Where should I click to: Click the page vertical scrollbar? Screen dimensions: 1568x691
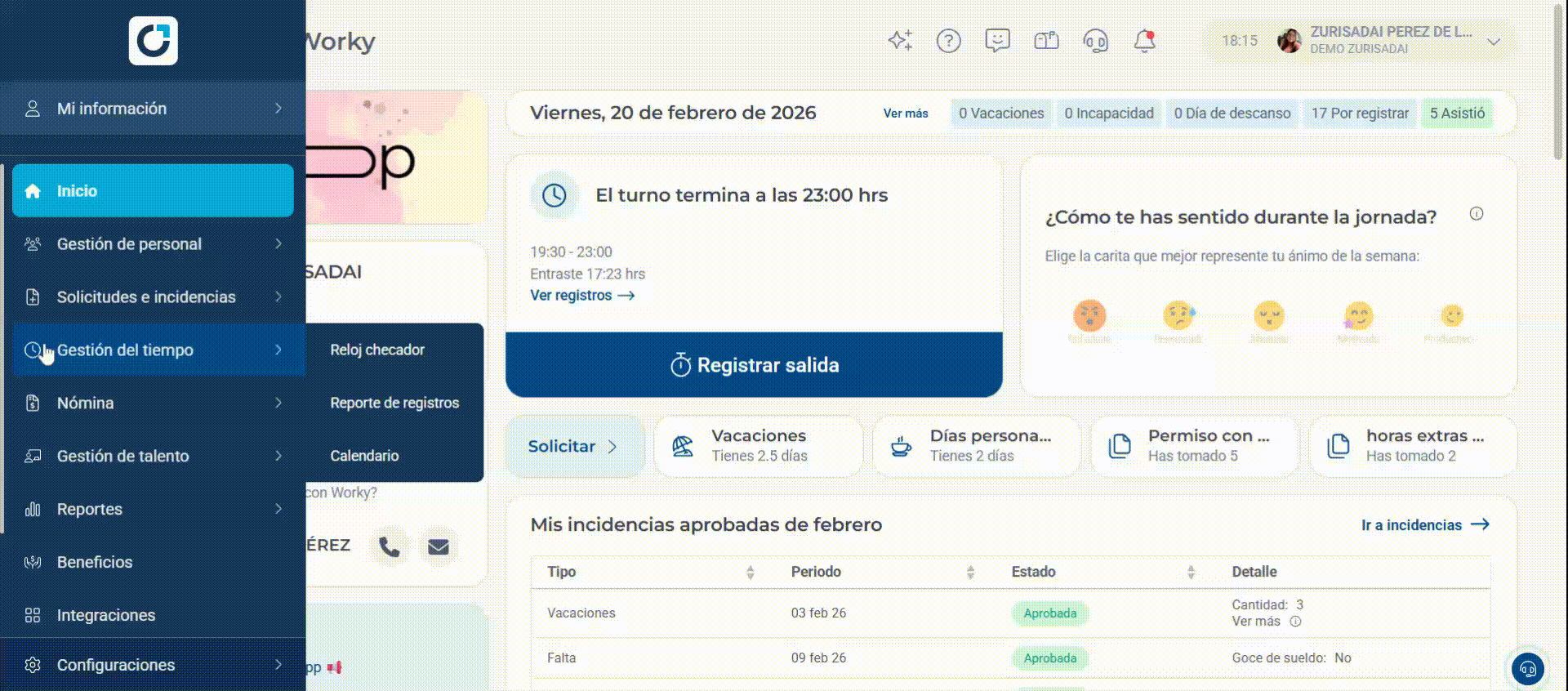tap(1558, 82)
